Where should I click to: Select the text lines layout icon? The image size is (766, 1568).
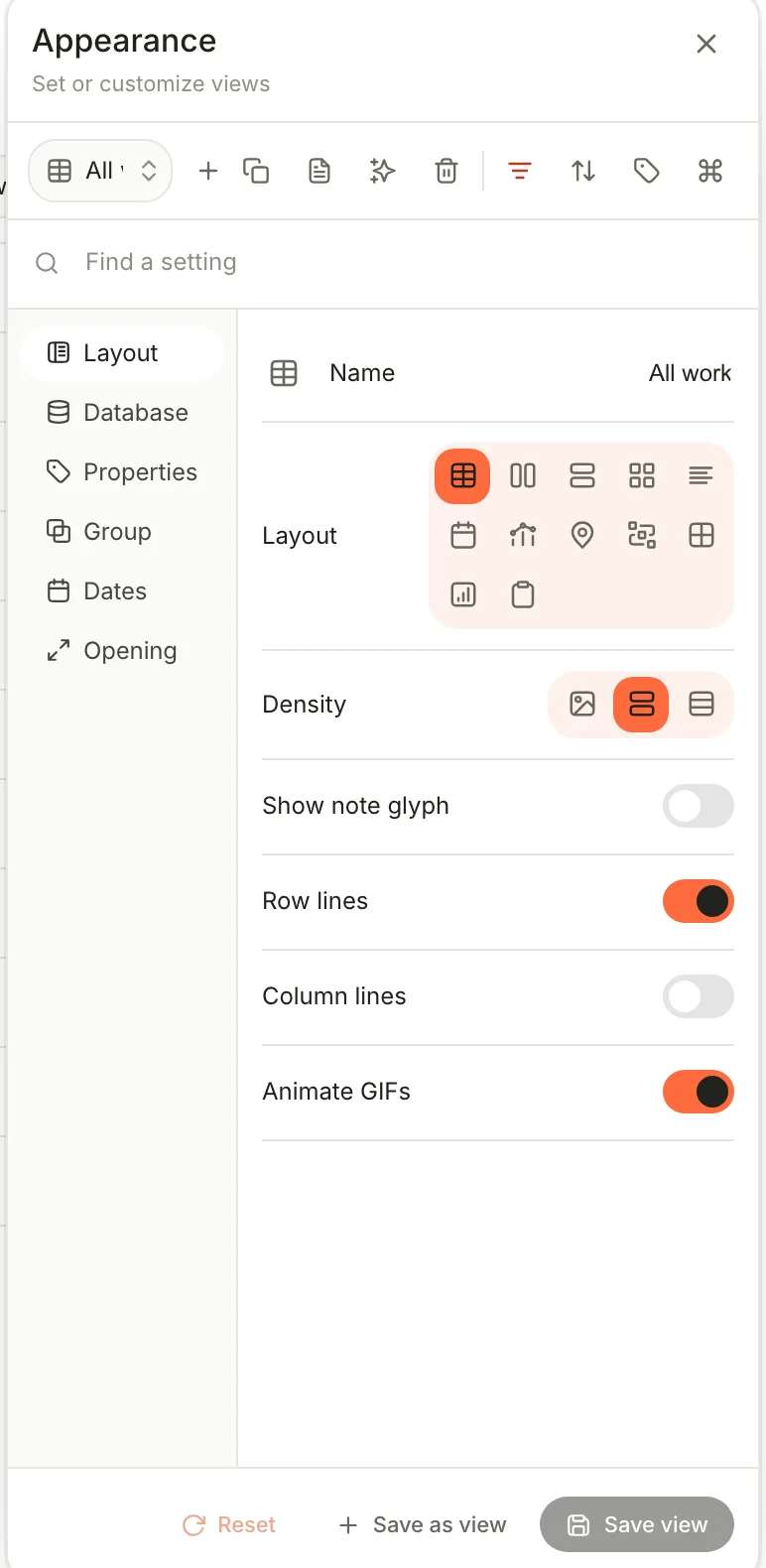pyautogui.click(x=702, y=476)
